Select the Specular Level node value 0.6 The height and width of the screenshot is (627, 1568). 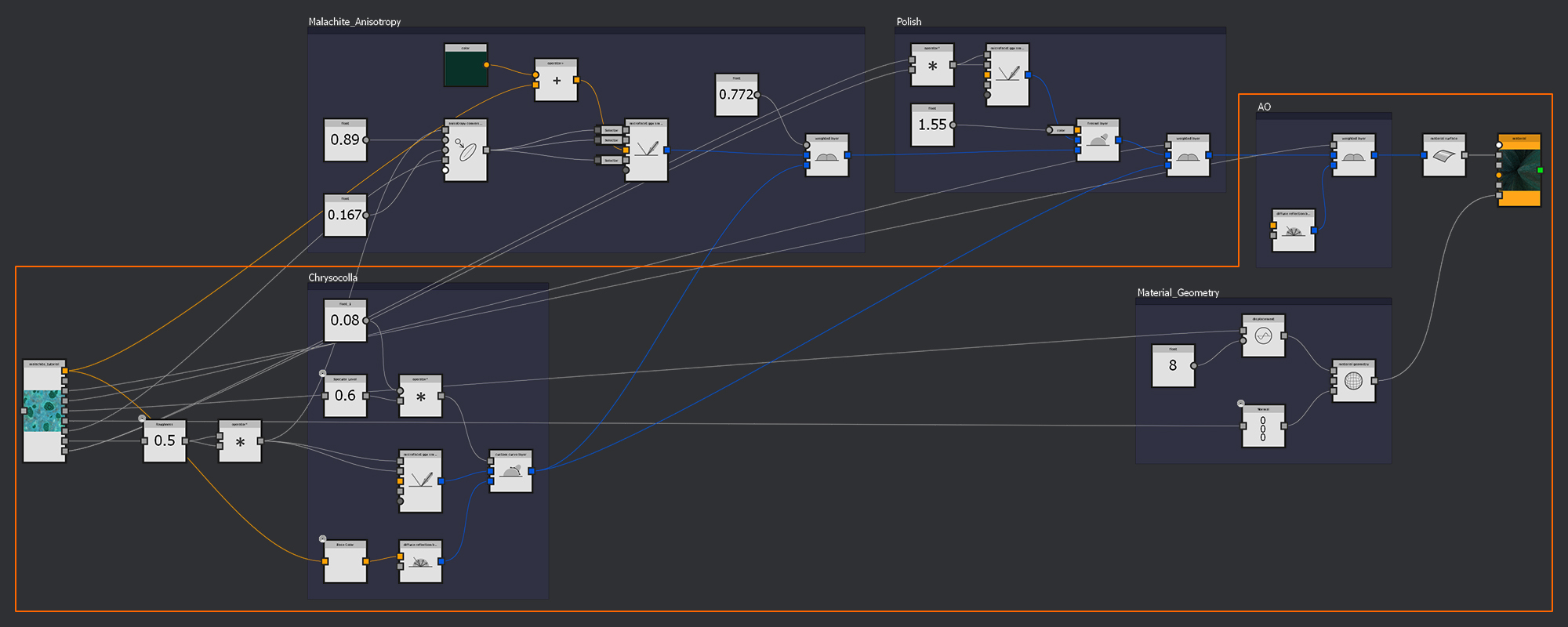pos(345,396)
